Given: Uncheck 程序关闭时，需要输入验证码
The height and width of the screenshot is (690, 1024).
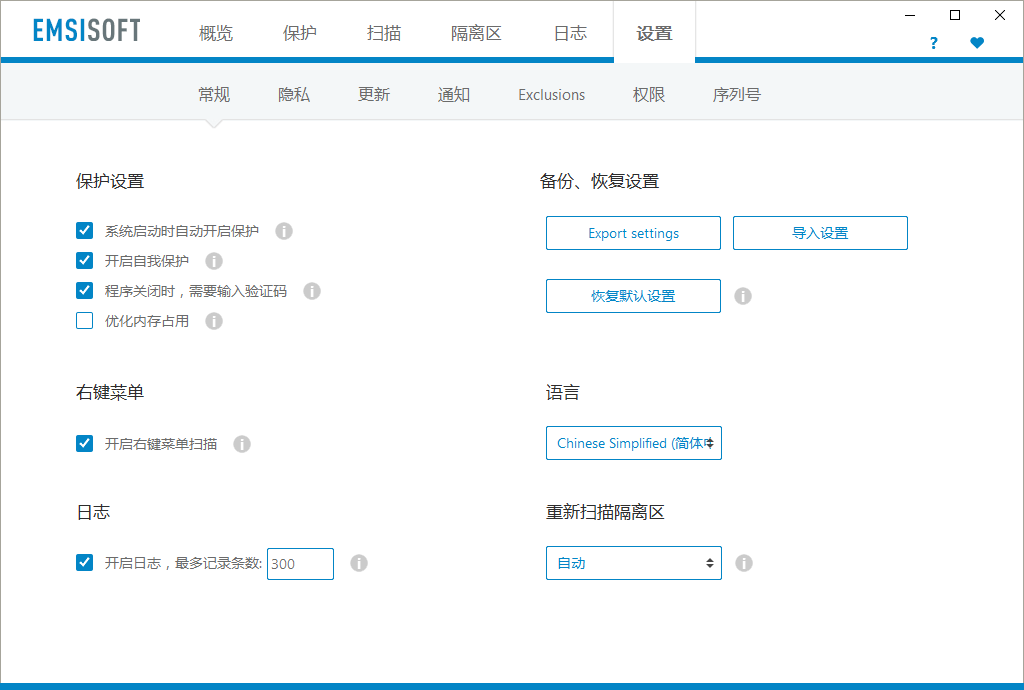Looking at the screenshot, I should coord(84,290).
